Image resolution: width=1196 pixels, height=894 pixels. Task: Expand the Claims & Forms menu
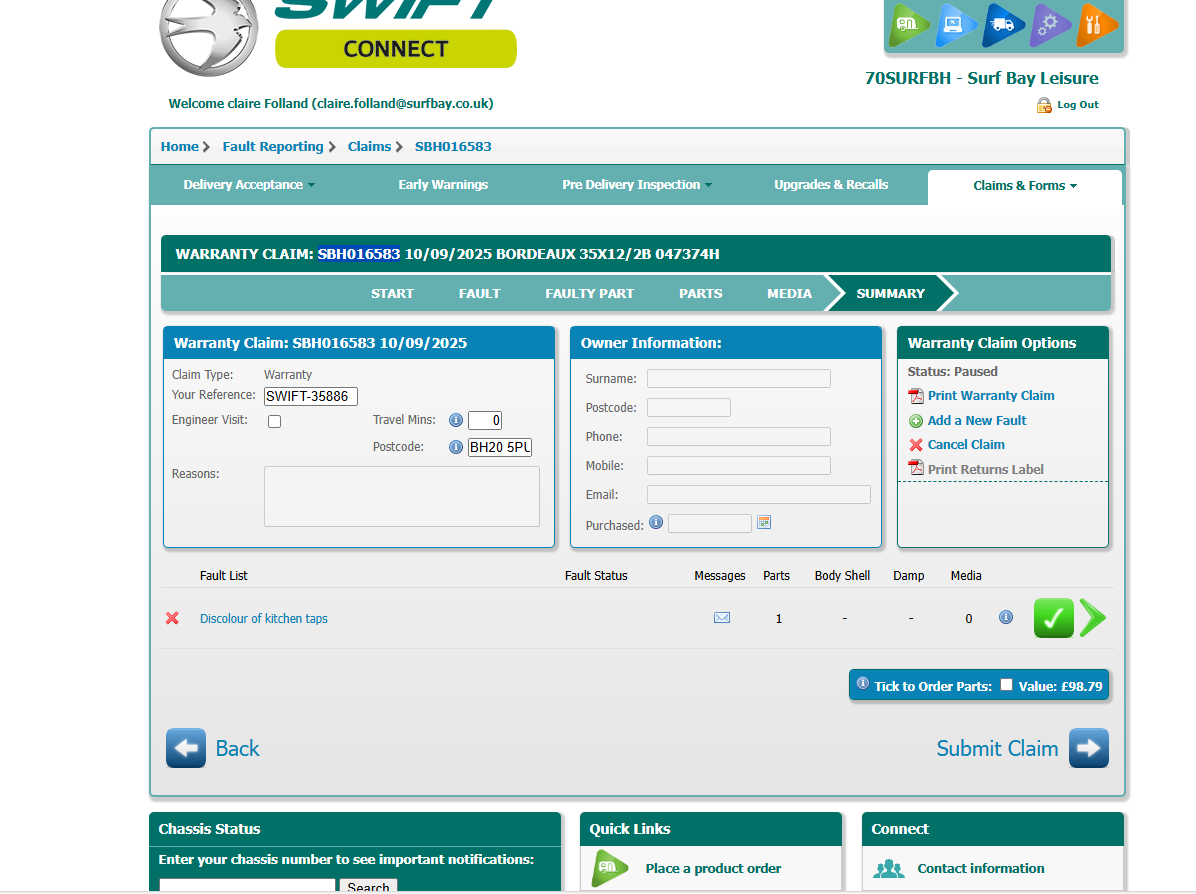(1024, 186)
